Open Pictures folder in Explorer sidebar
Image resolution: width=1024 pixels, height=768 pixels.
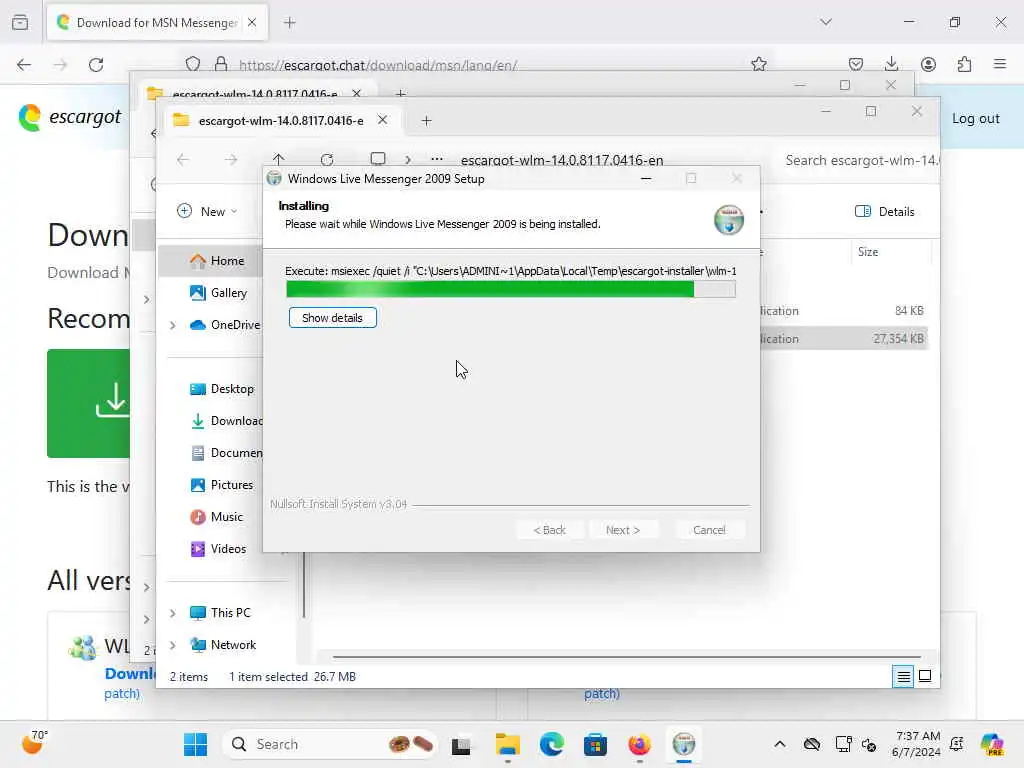[221, 485]
